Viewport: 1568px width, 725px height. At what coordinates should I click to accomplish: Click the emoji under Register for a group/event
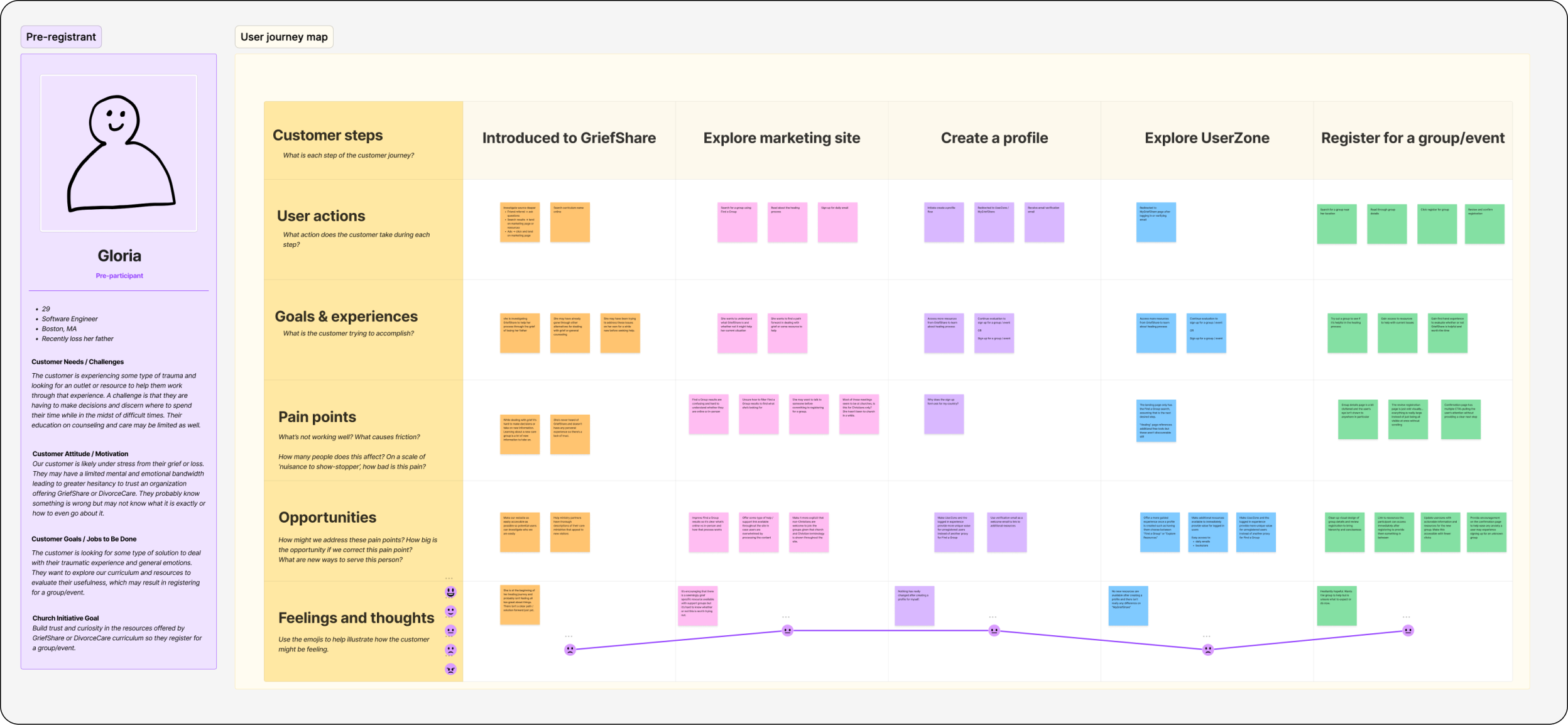(1408, 630)
